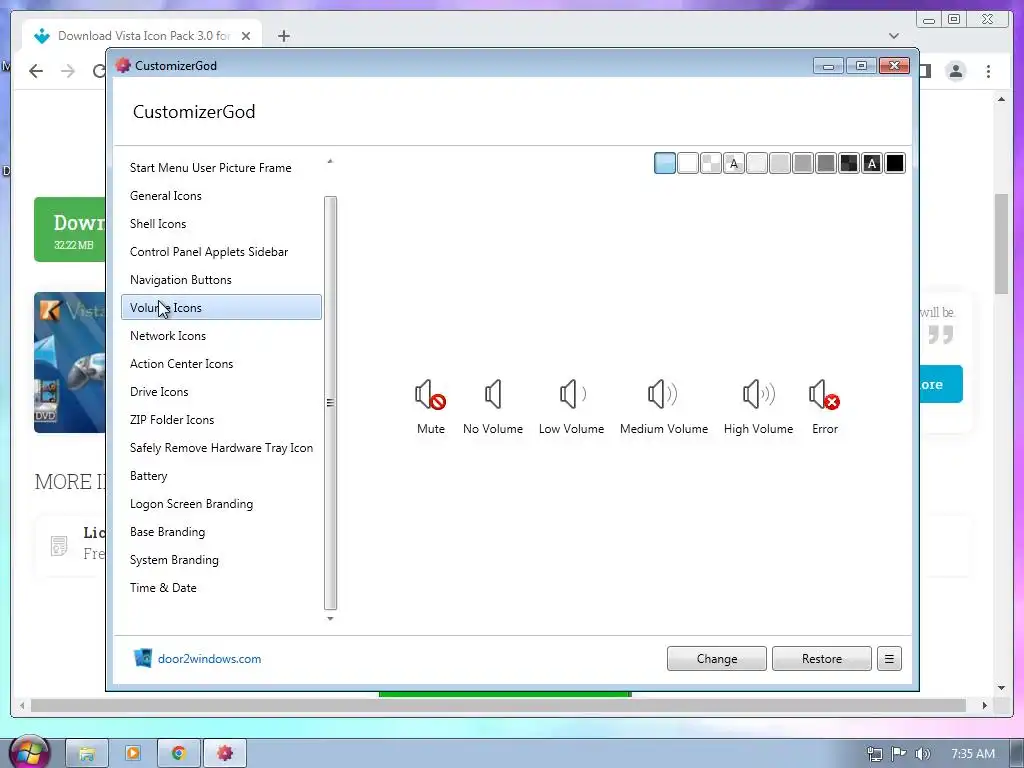The height and width of the screenshot is (768, 1024).
Task: Click the category list scroll-down arrow
Action: point(330,618)
